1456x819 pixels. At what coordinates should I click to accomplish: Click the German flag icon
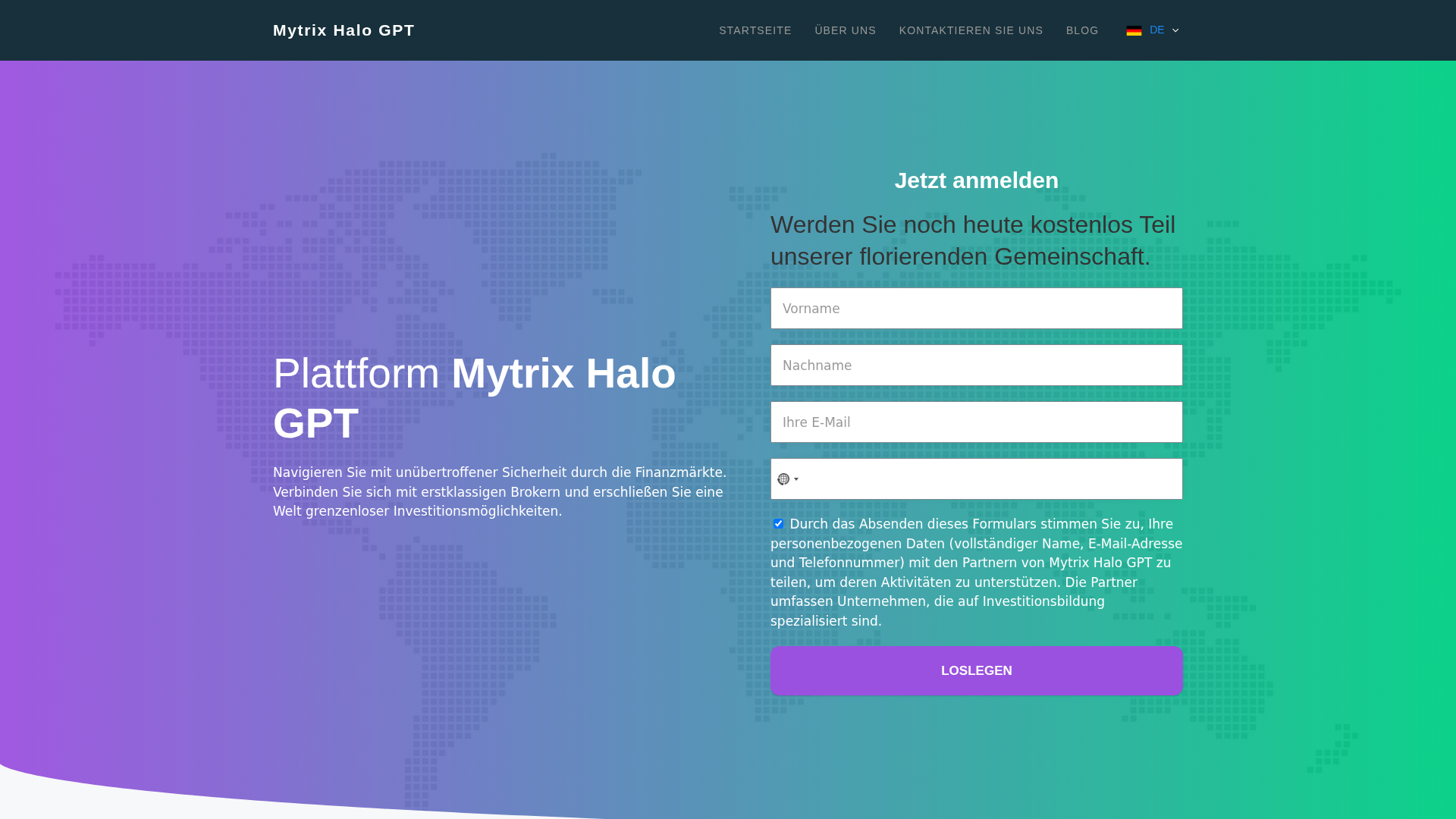click(x=1134, y=30)
